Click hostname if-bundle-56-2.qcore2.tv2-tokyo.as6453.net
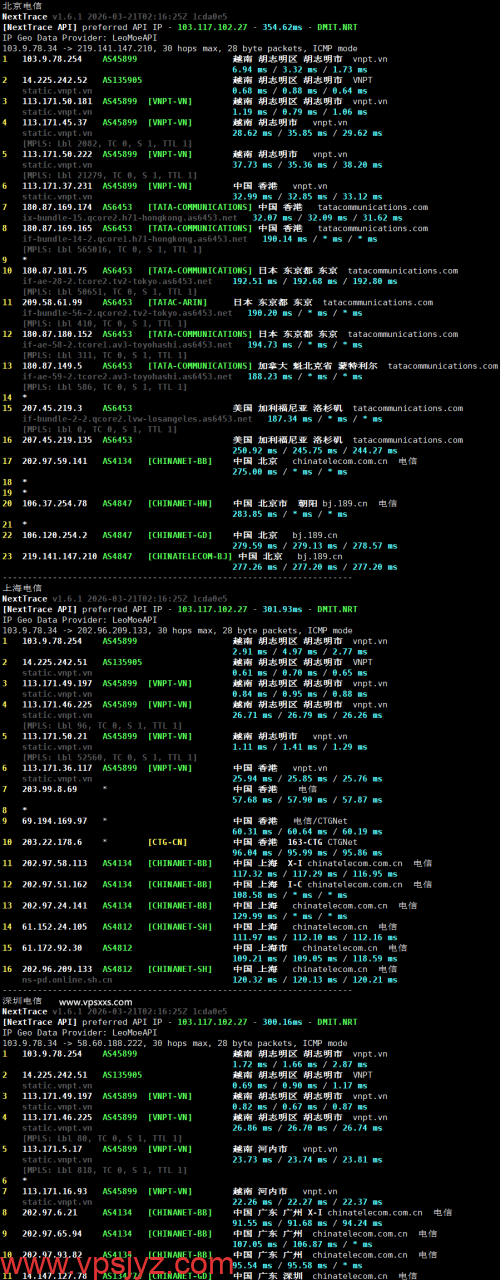 [x=127, y=313]
